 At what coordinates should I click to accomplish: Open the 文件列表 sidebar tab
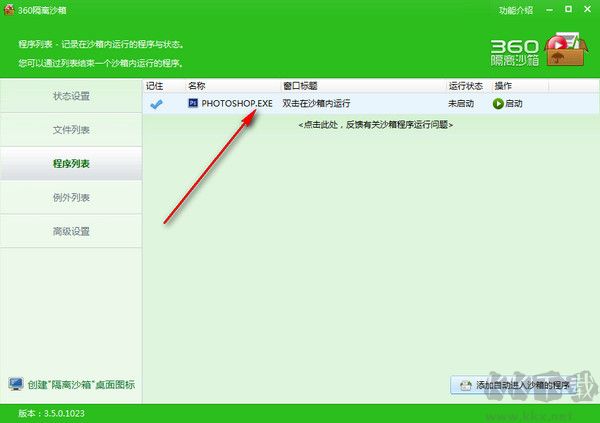71,130
